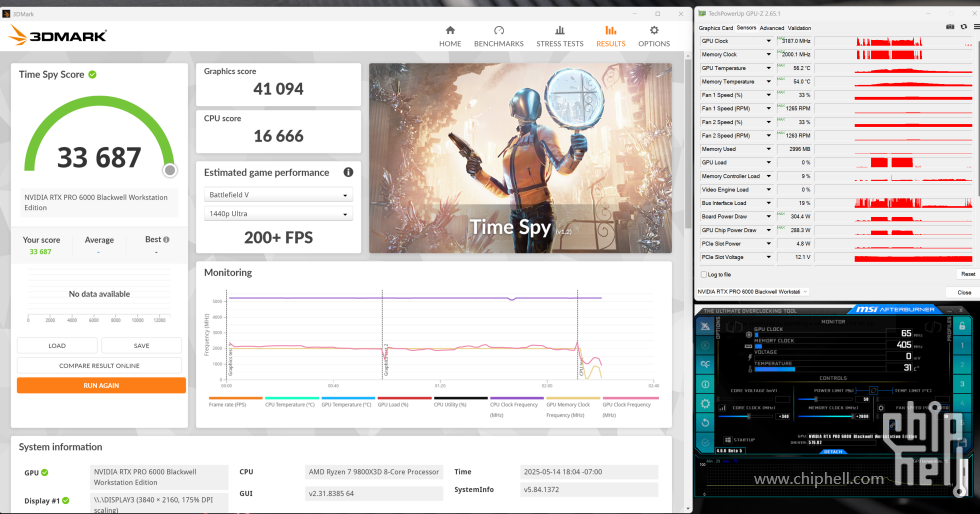Click the curve editor icon beside Core Clock
Screen dimensions: 980x514
click(722, 408)
